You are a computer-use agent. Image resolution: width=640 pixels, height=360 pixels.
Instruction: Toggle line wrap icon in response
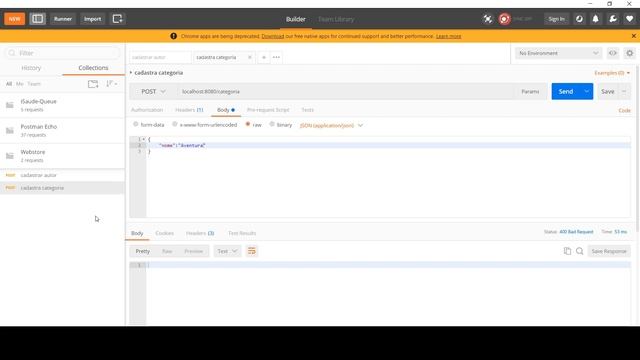tap(251, 251)
